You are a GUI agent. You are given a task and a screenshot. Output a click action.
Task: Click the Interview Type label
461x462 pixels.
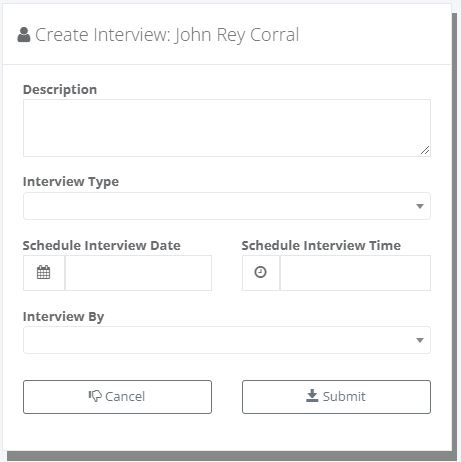click(71, 182)
